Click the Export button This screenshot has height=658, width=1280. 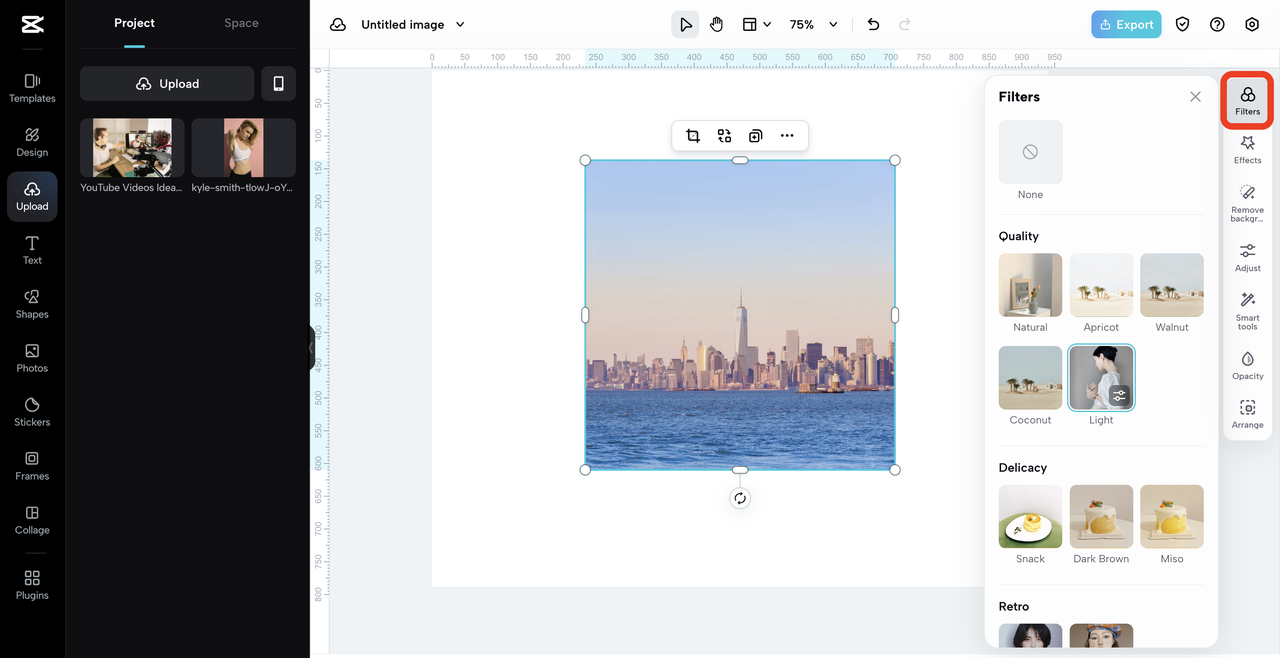tap(1126, 25)
